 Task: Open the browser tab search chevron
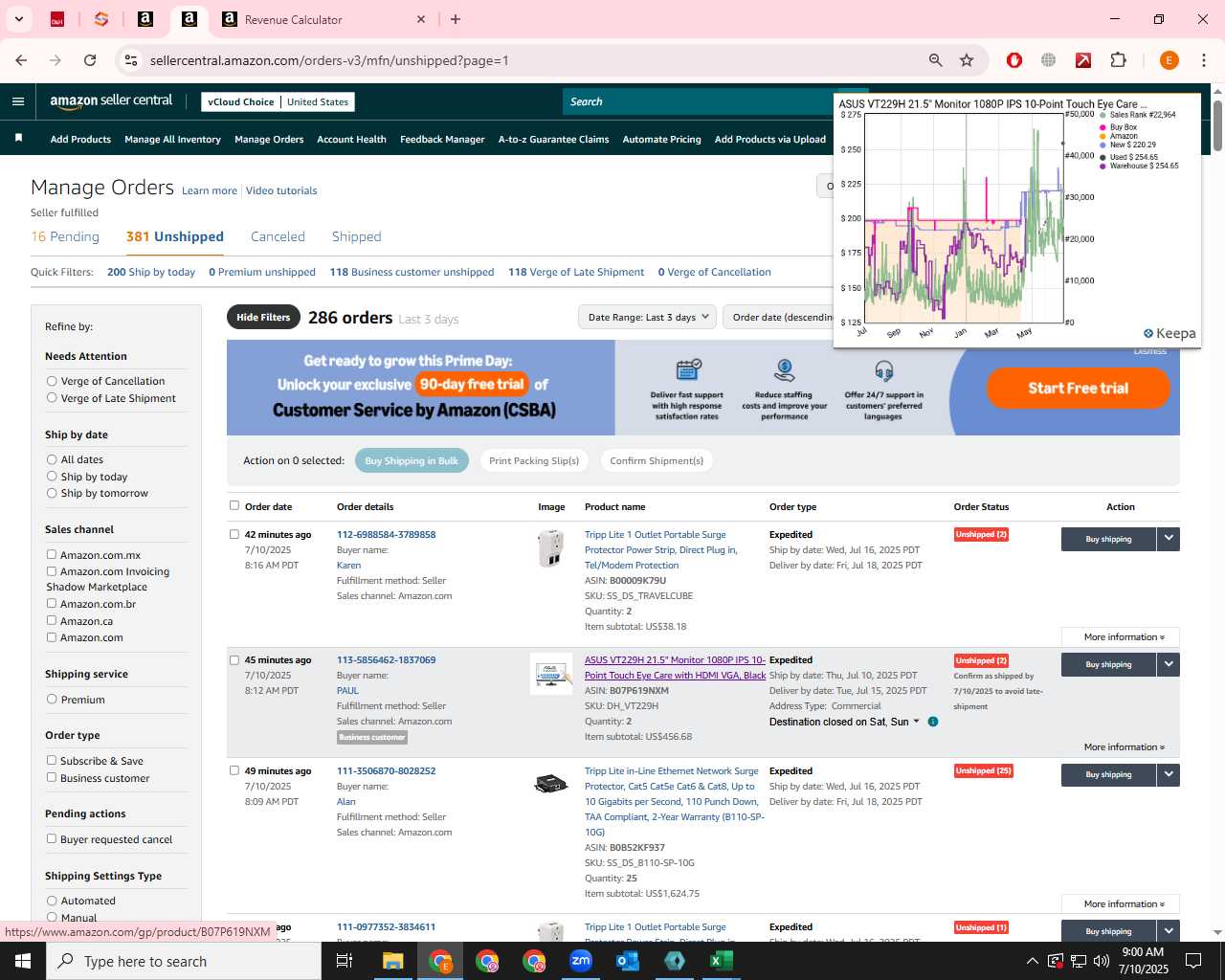pyautogui.click(x=18, y=19)
